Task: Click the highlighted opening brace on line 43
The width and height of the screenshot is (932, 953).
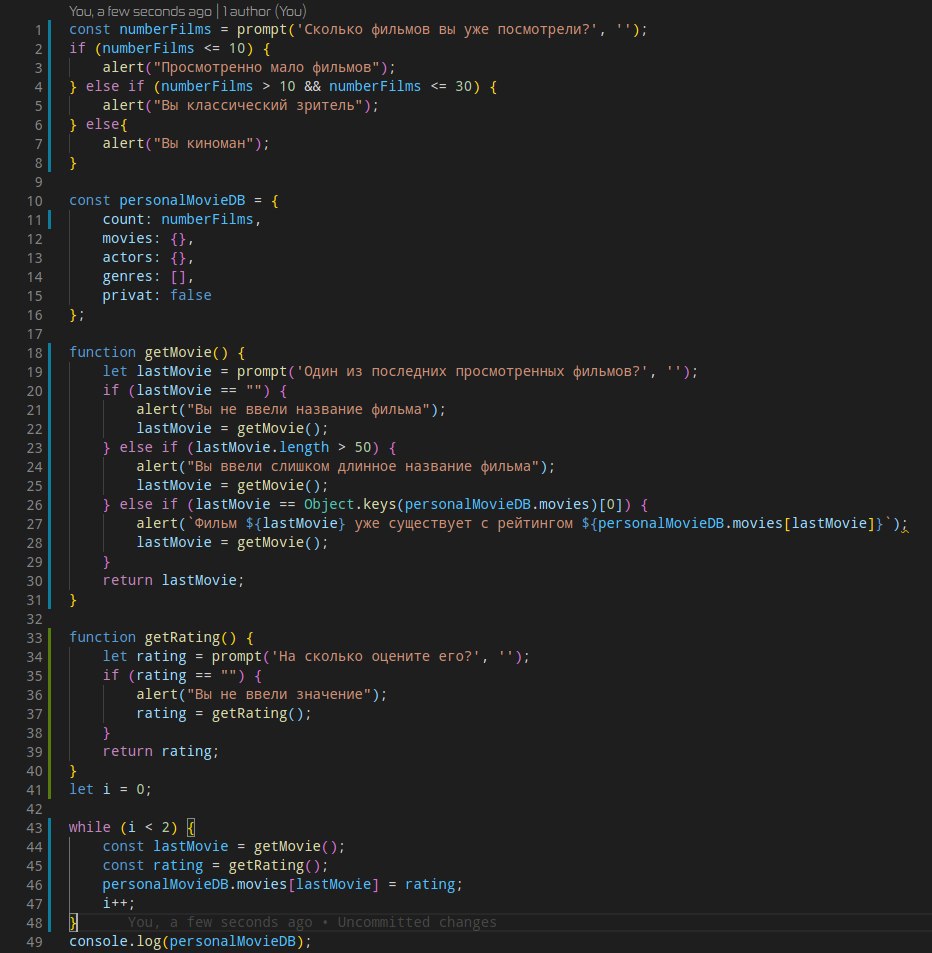Action: (191, 827)
